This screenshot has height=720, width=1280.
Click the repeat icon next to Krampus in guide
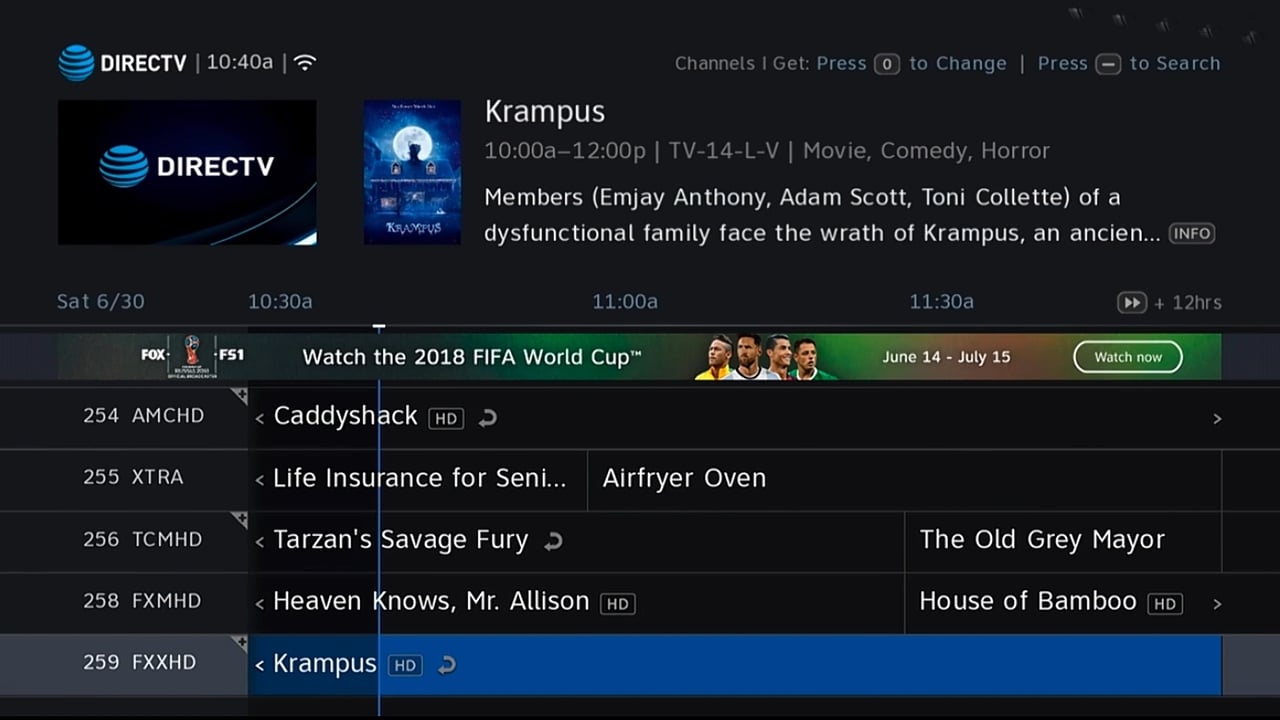click(447, 665)
